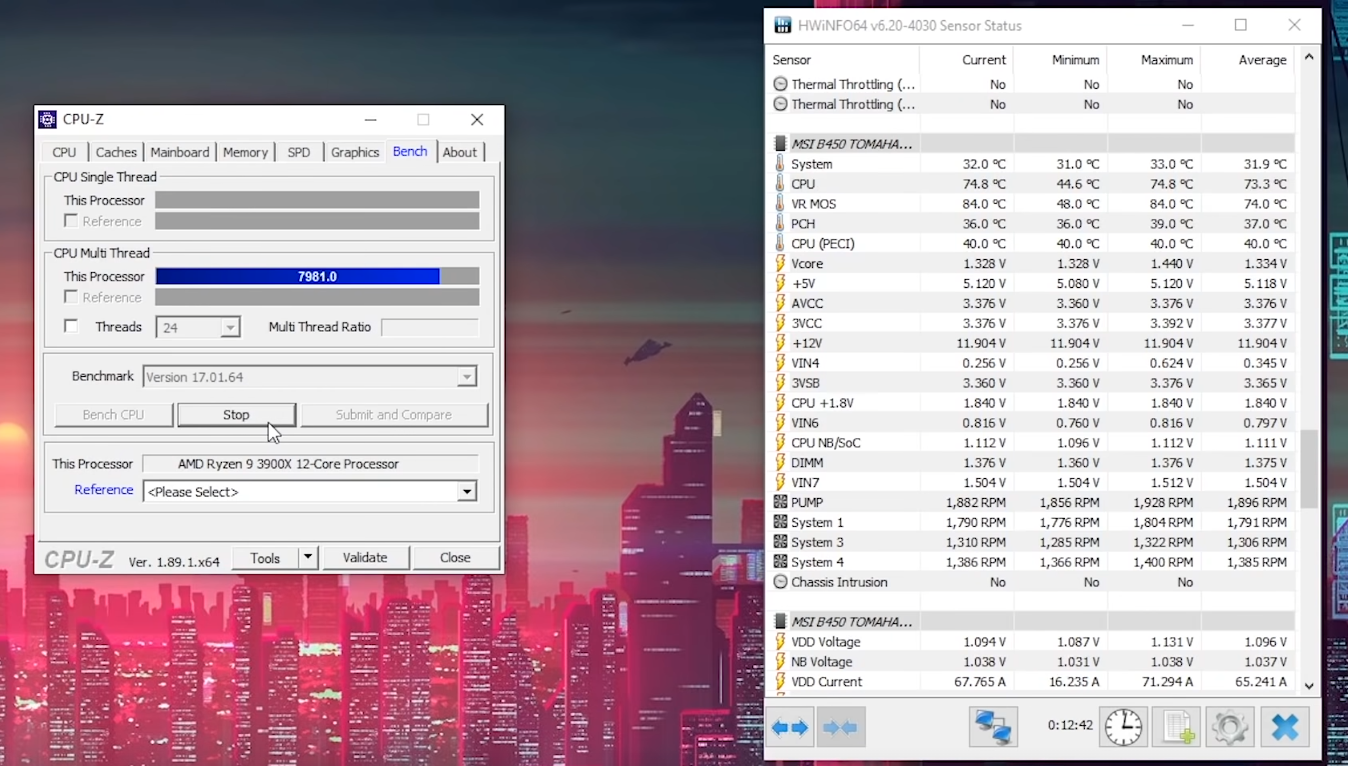Click the lightning icon beside NB Voltage

[x=780, y=661]
